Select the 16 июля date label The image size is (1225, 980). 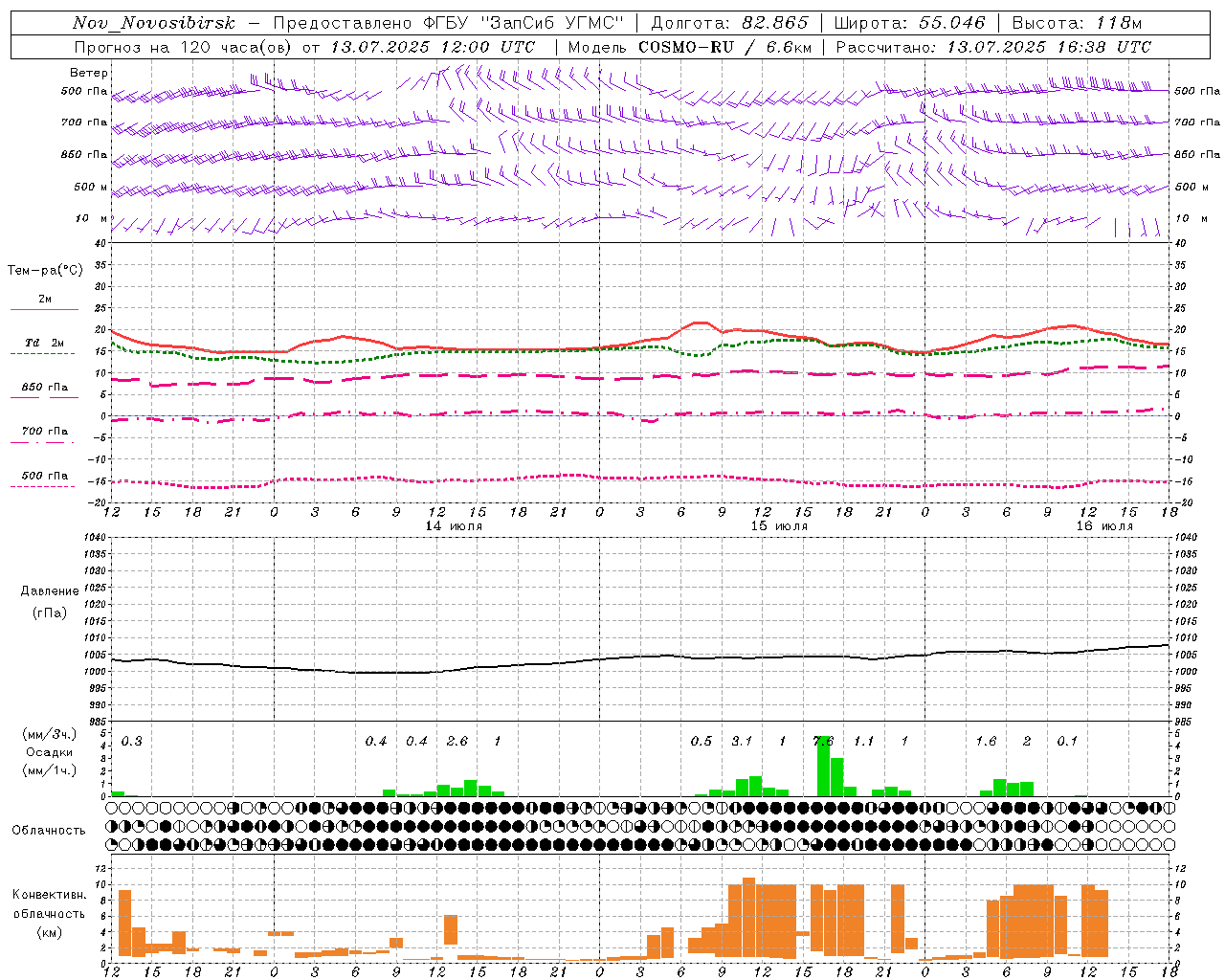click(1104, 526)
